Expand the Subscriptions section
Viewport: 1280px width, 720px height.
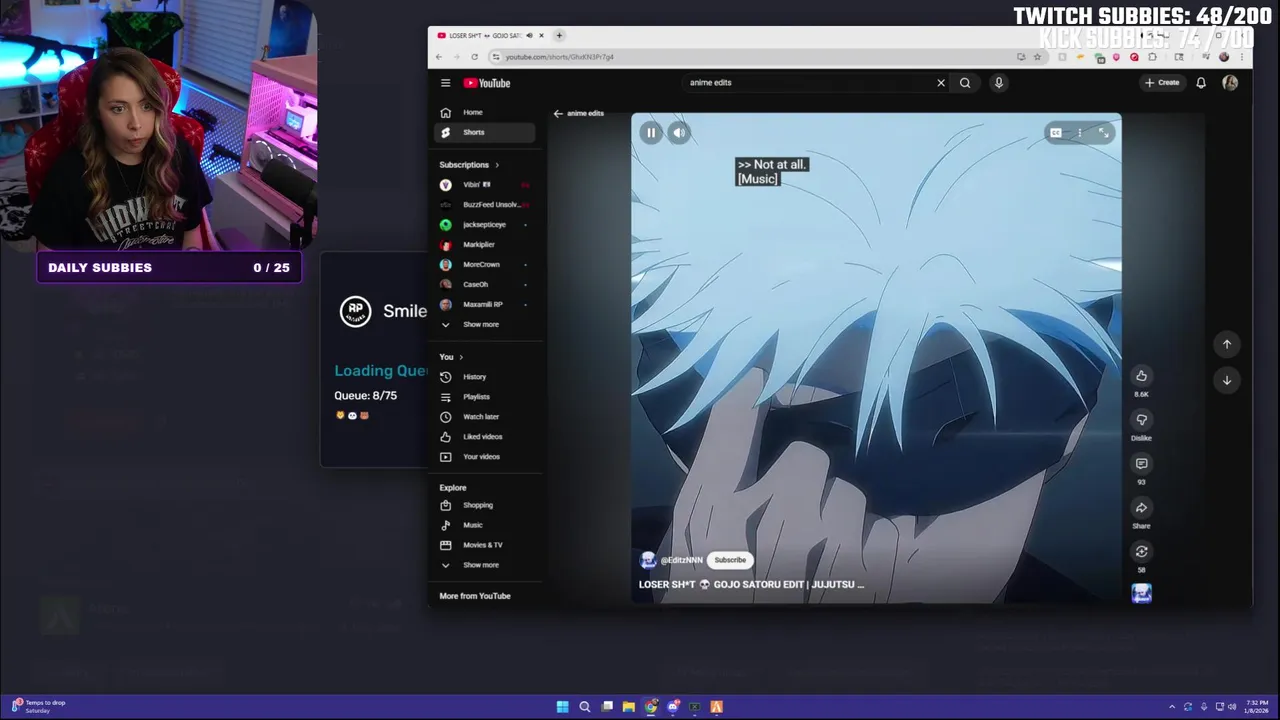click(469, 165)
